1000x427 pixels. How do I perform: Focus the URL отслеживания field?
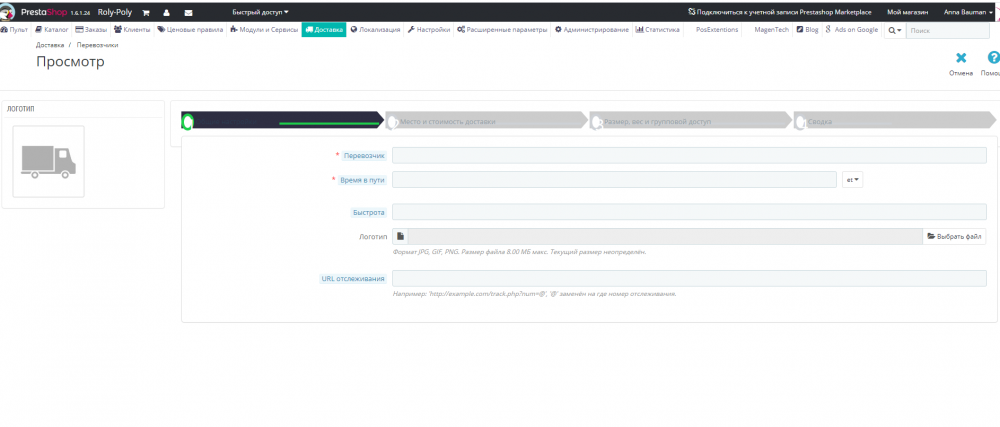tap(689, 279)
